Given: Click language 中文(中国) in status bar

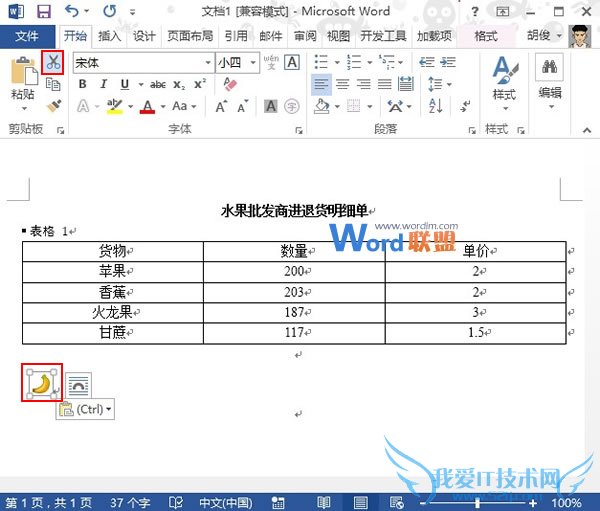Looking at the screenshot, I should (226, 502).
